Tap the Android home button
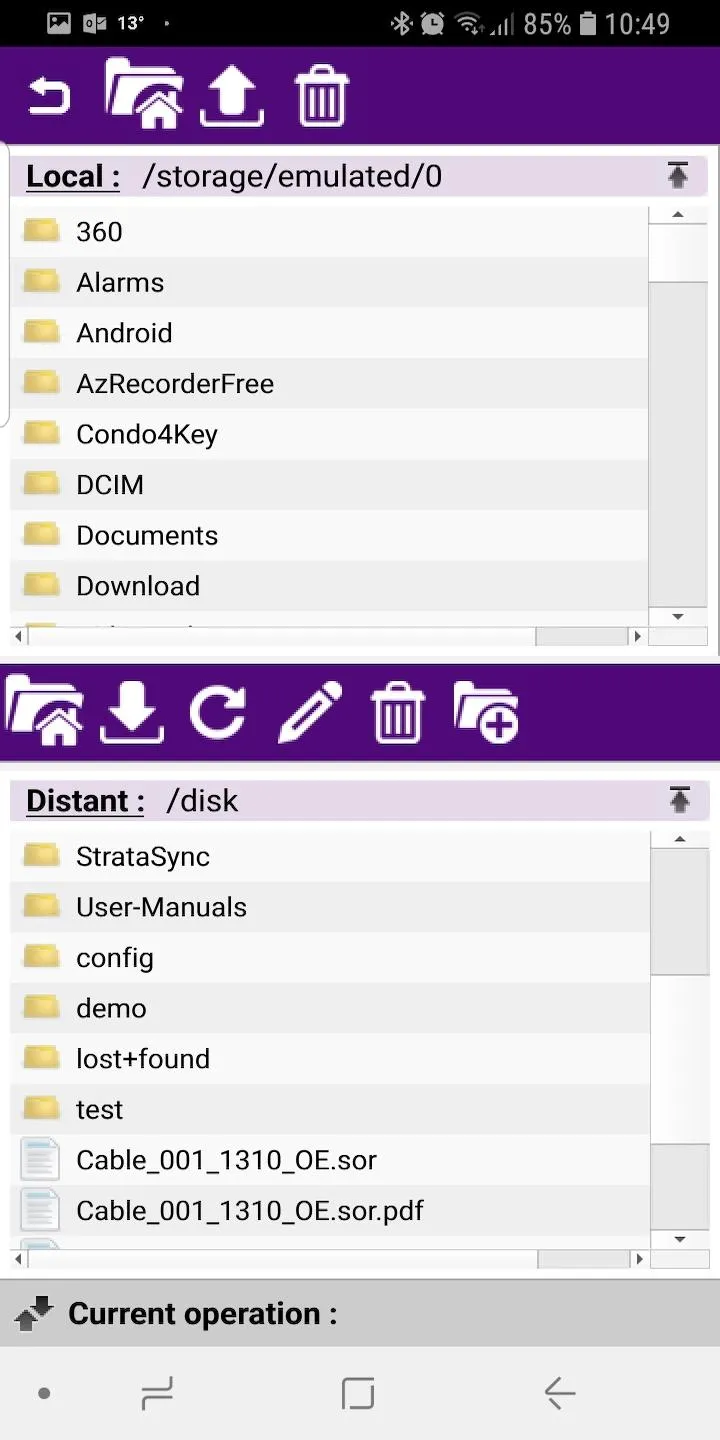720x1440 pixels. [x=358, y=1392]
